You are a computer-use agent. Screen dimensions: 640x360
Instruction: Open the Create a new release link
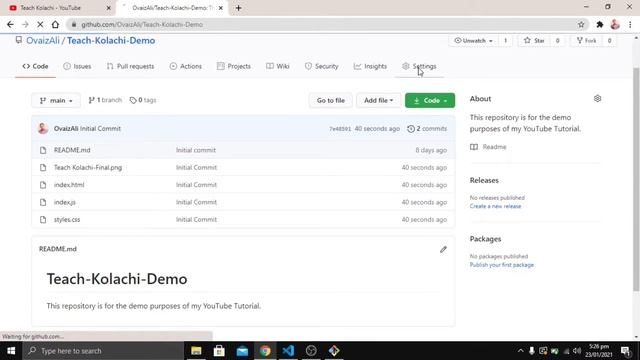point(495,206)
